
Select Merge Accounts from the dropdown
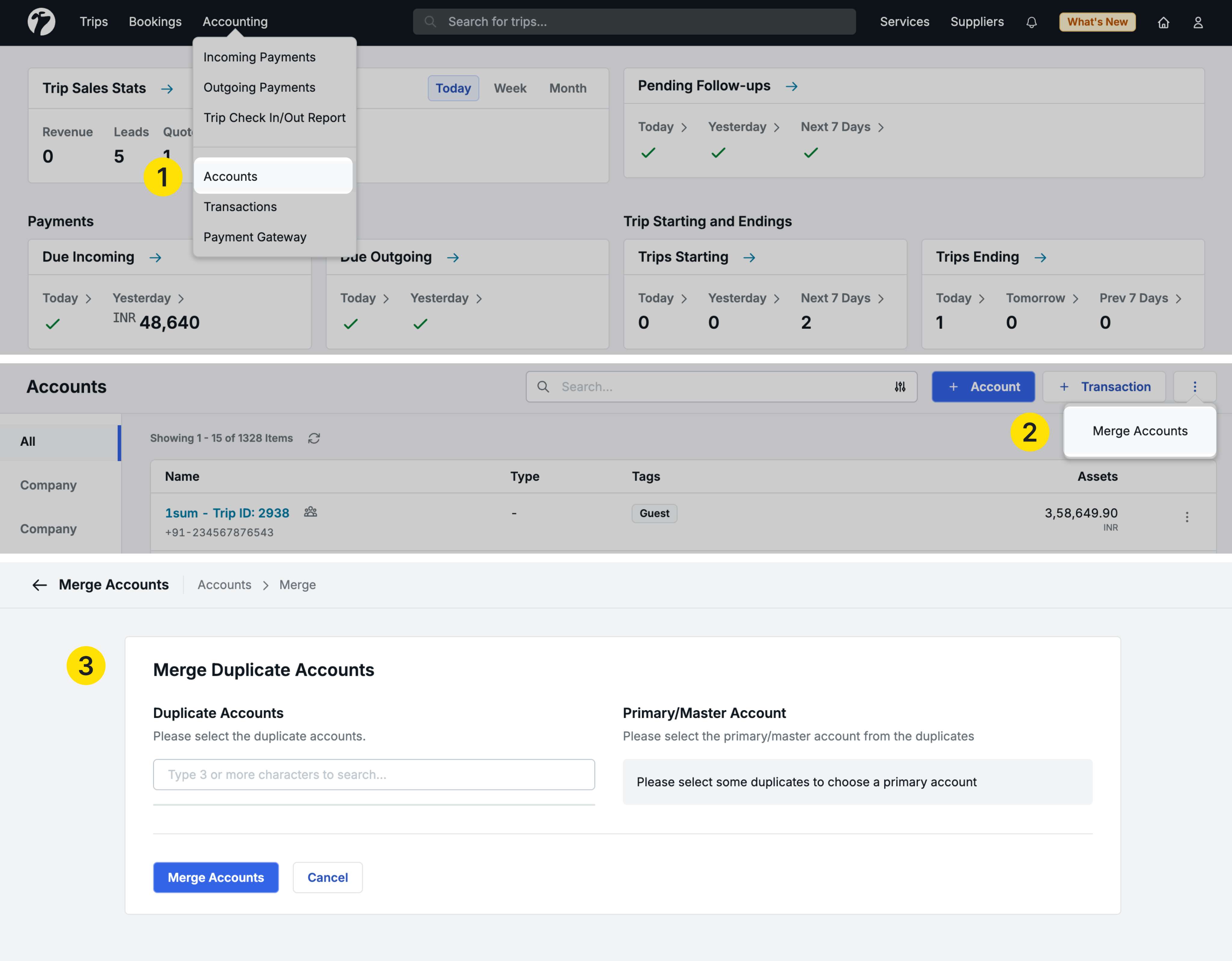(x=1139, y=431)
